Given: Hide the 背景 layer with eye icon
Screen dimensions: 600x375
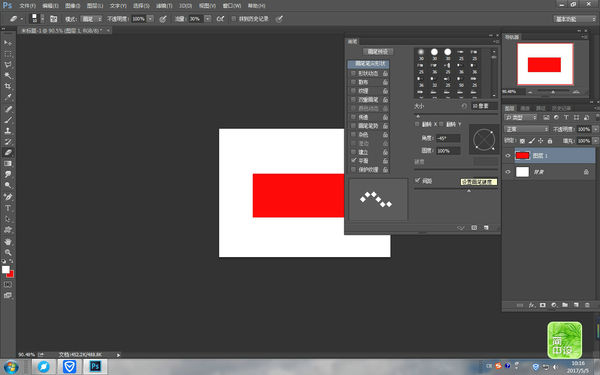Looking at the screenshot, I should pos(508,172).
